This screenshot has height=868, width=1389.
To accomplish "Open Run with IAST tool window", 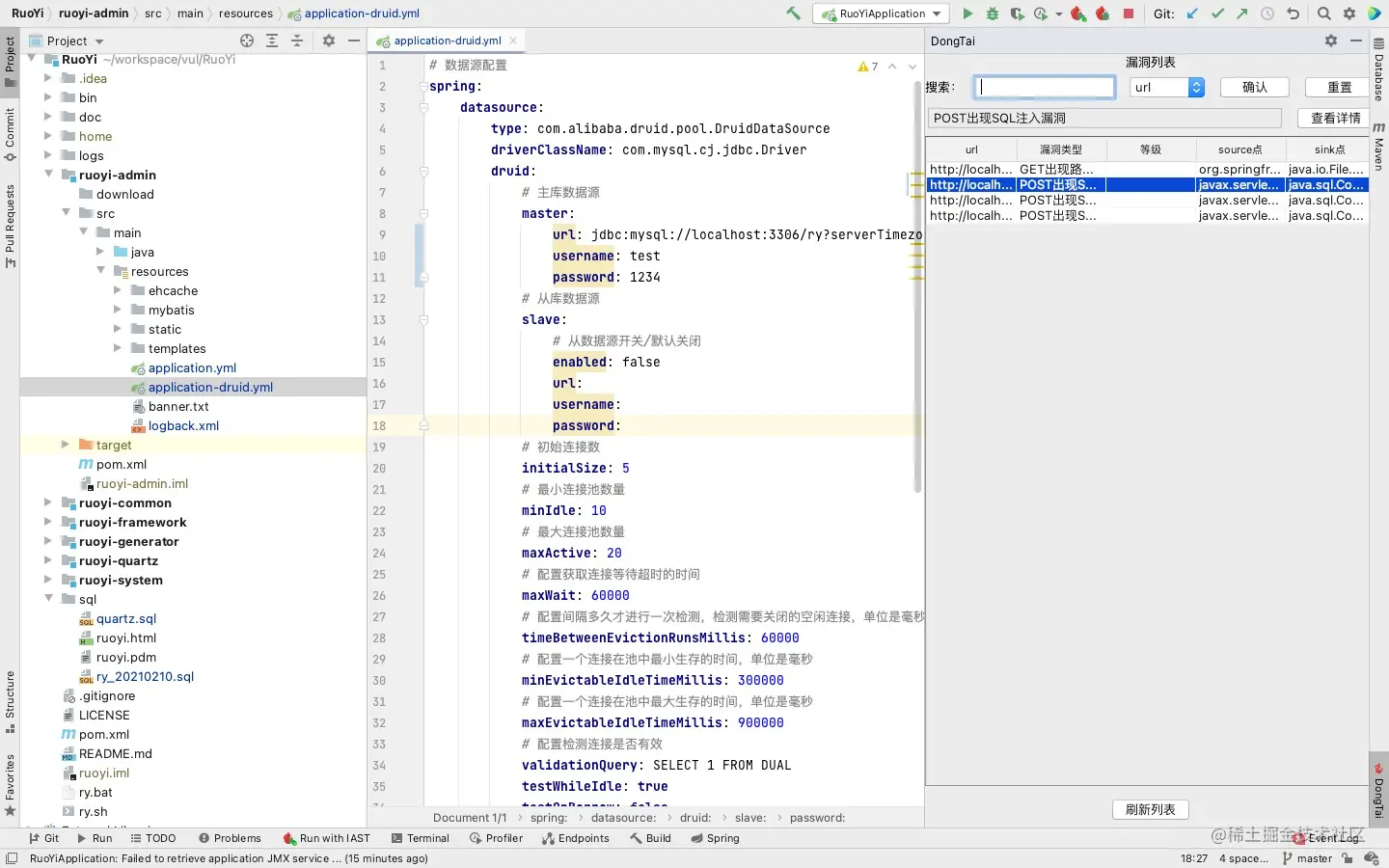I will tap(327, 838).
